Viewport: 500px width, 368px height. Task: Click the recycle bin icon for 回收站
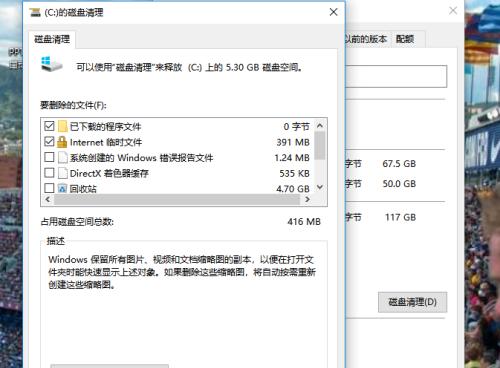[62, 188]
